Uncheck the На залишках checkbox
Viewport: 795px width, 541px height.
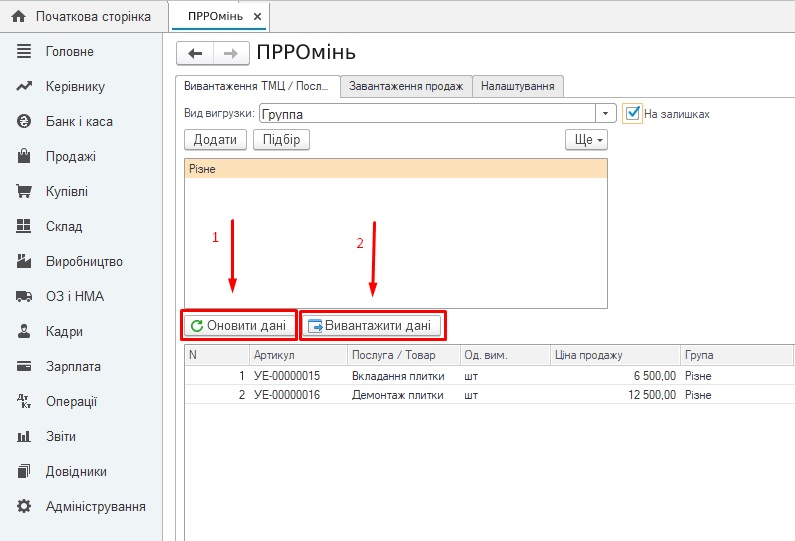tap(632, 113)
